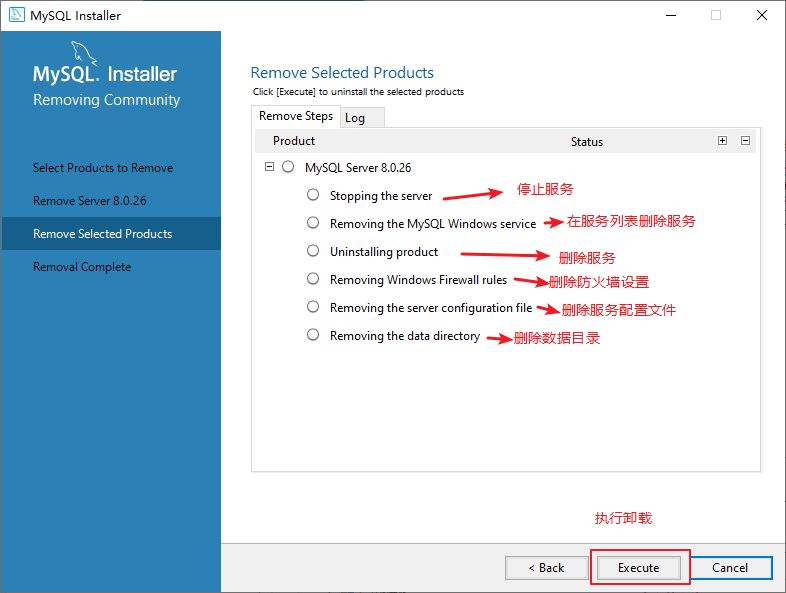Click the MySQL Installer title bar icon
This screenshot has width=786, height=593.
pos(17,15)
